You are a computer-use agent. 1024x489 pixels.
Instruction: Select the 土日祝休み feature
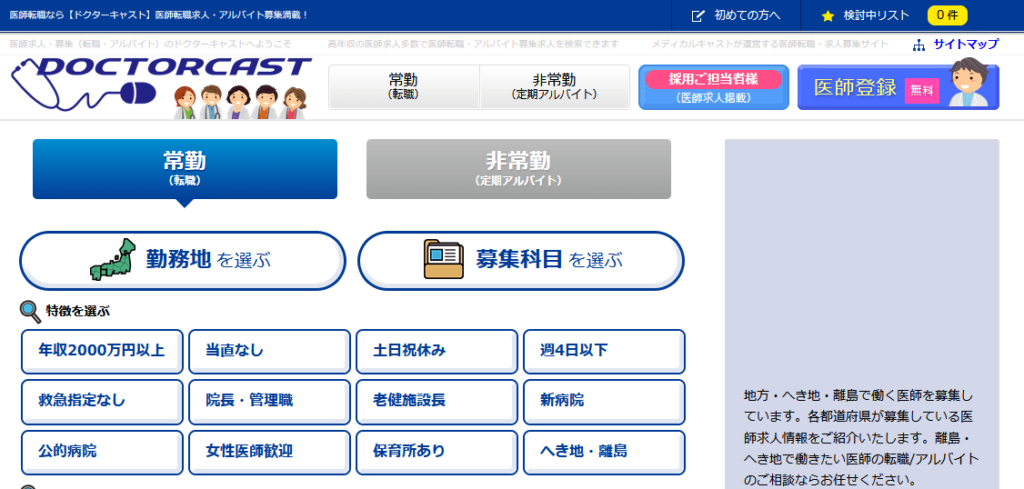click(x=437, y=351)
